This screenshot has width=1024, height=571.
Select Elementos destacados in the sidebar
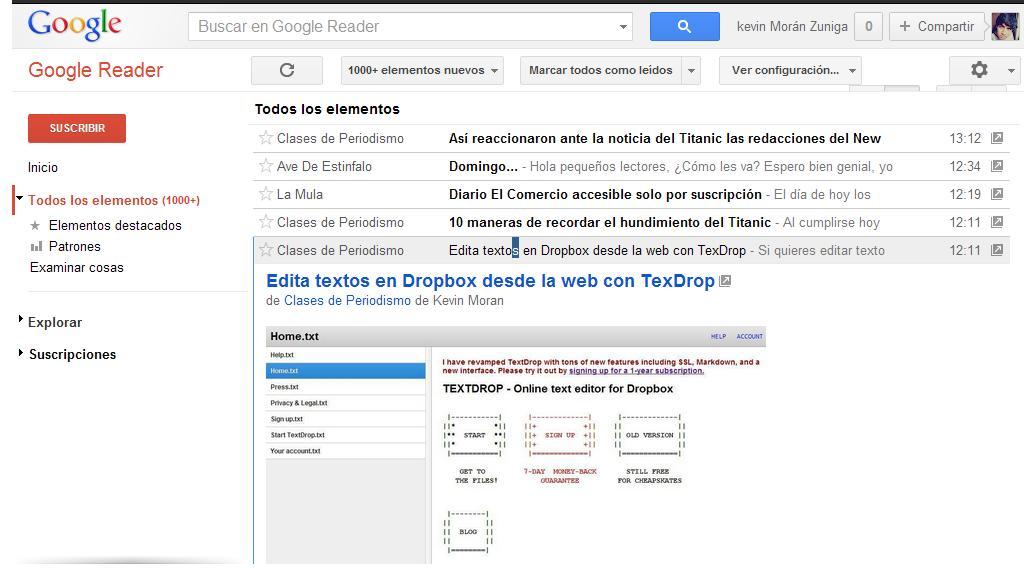pos(115,225)
